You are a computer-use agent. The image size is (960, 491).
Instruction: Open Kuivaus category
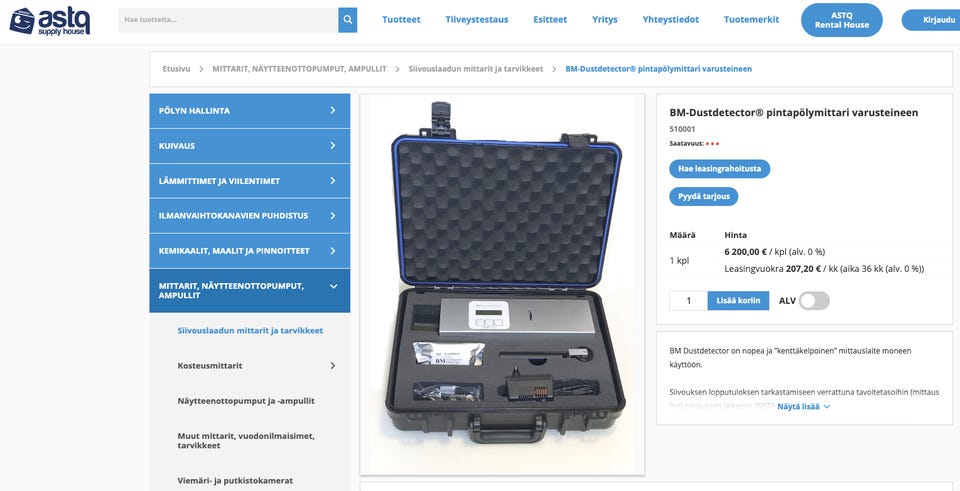point(250,146)
